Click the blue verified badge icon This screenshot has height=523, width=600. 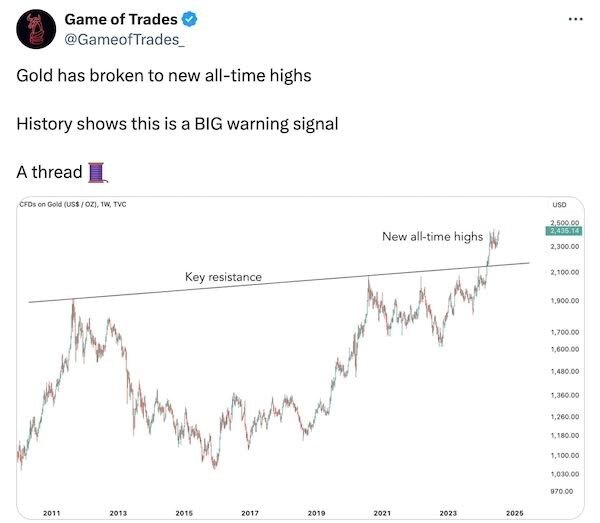pyautogui.click(x=189, y=19)
